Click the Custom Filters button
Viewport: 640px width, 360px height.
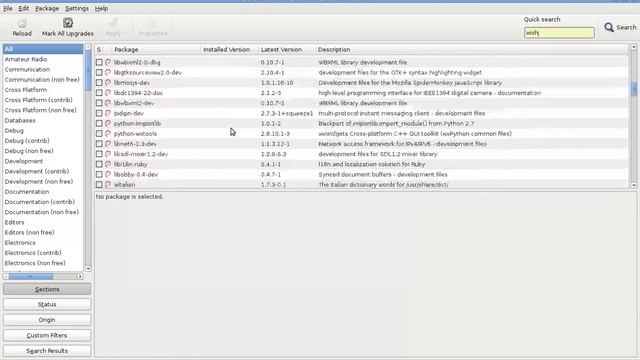(47, 336)
